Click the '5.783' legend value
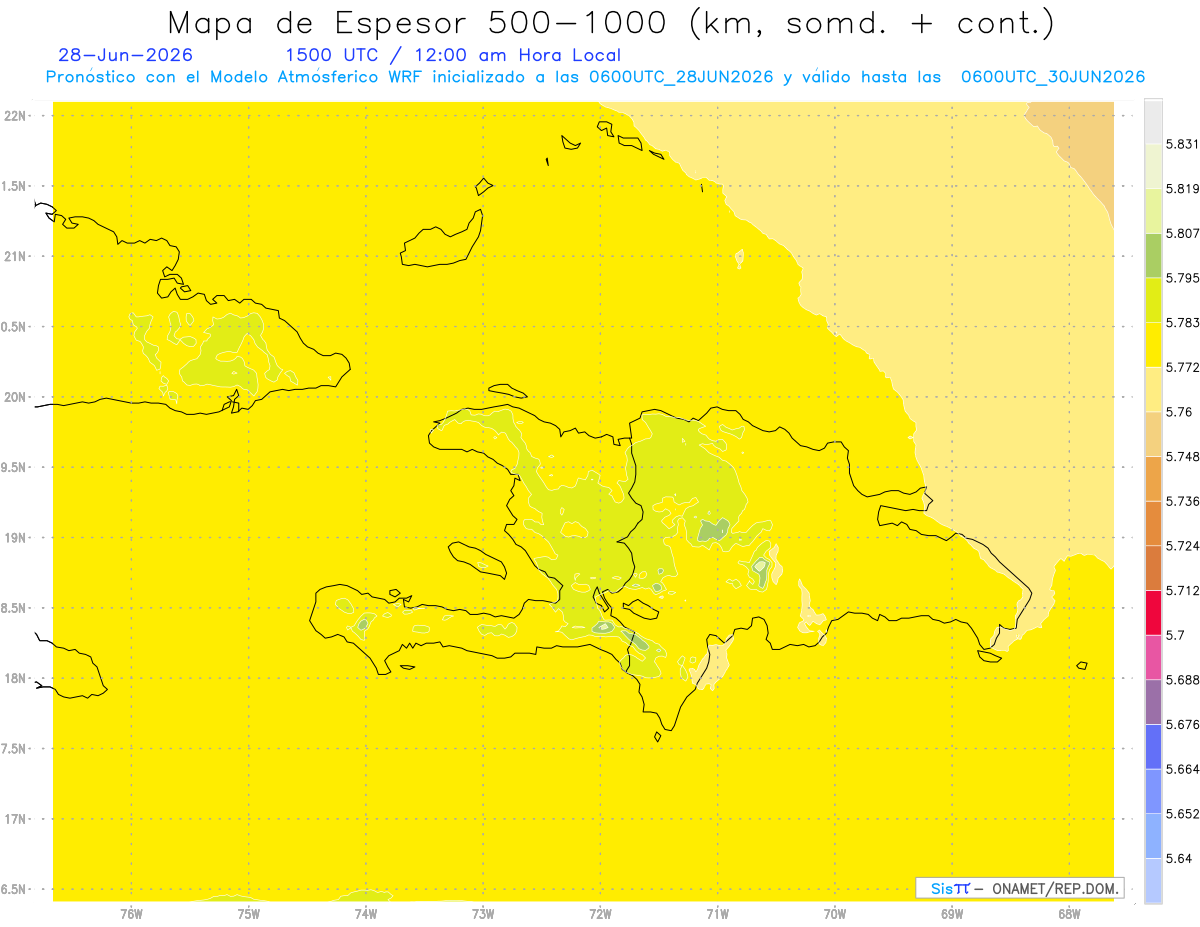This screenshot has width=1200, height=927. pyautogui.click(x=1182, y=322)
